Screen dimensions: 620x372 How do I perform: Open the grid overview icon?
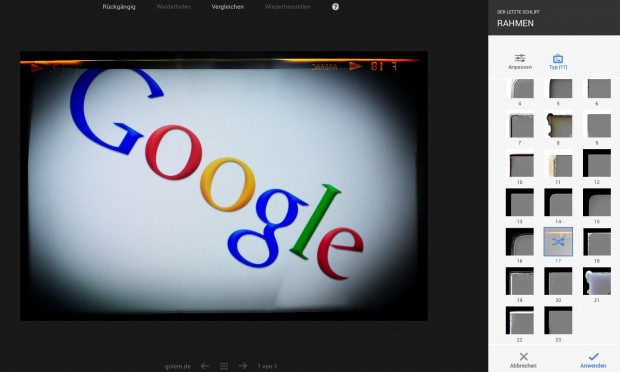[224, 366]
